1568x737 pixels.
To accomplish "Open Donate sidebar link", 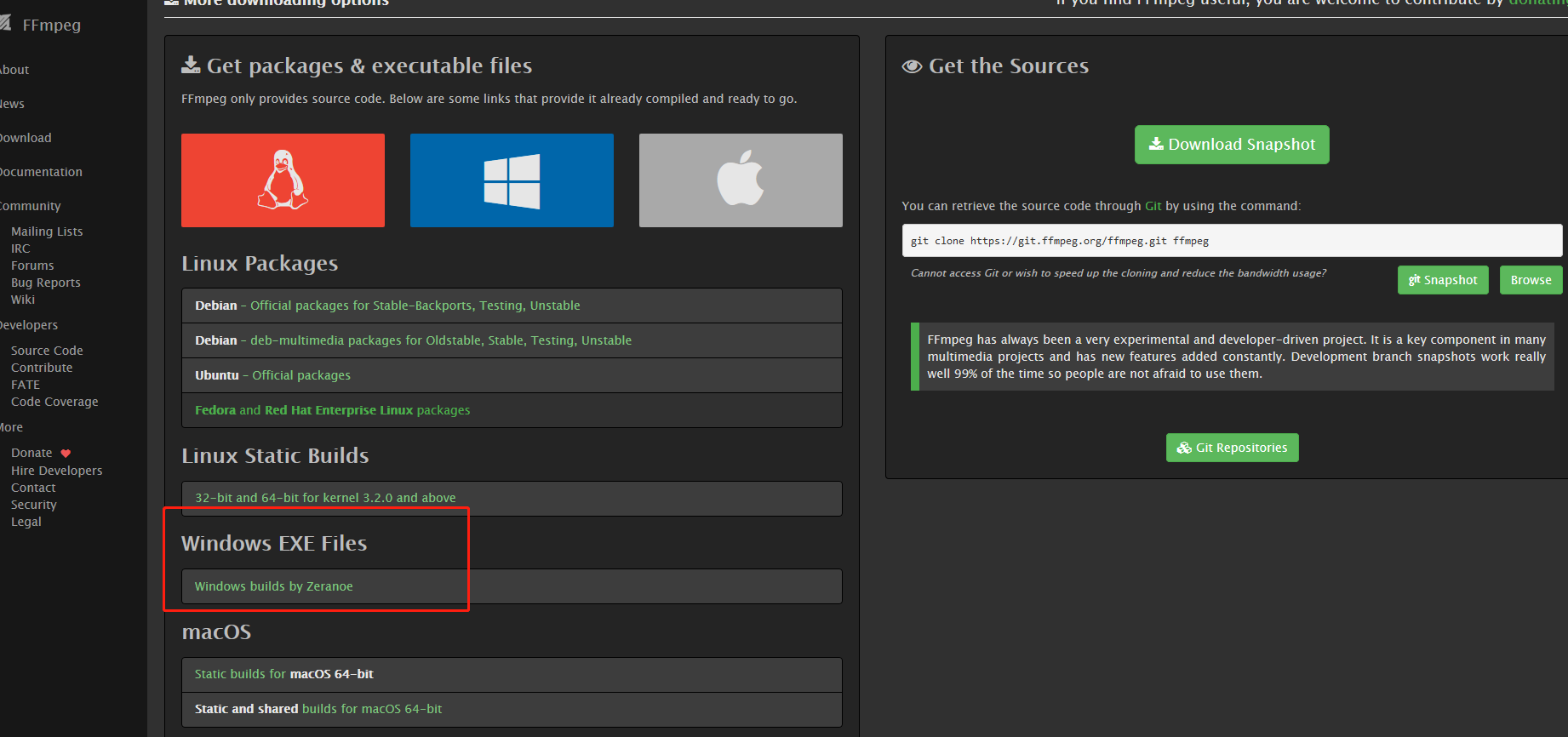I will pyautogui.click(x=31, y=453).
